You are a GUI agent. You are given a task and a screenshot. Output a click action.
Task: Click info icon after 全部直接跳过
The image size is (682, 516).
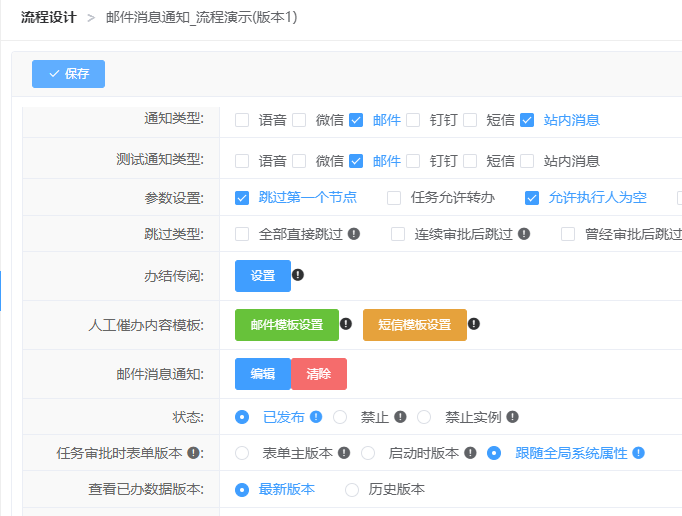tap(354, 234)
